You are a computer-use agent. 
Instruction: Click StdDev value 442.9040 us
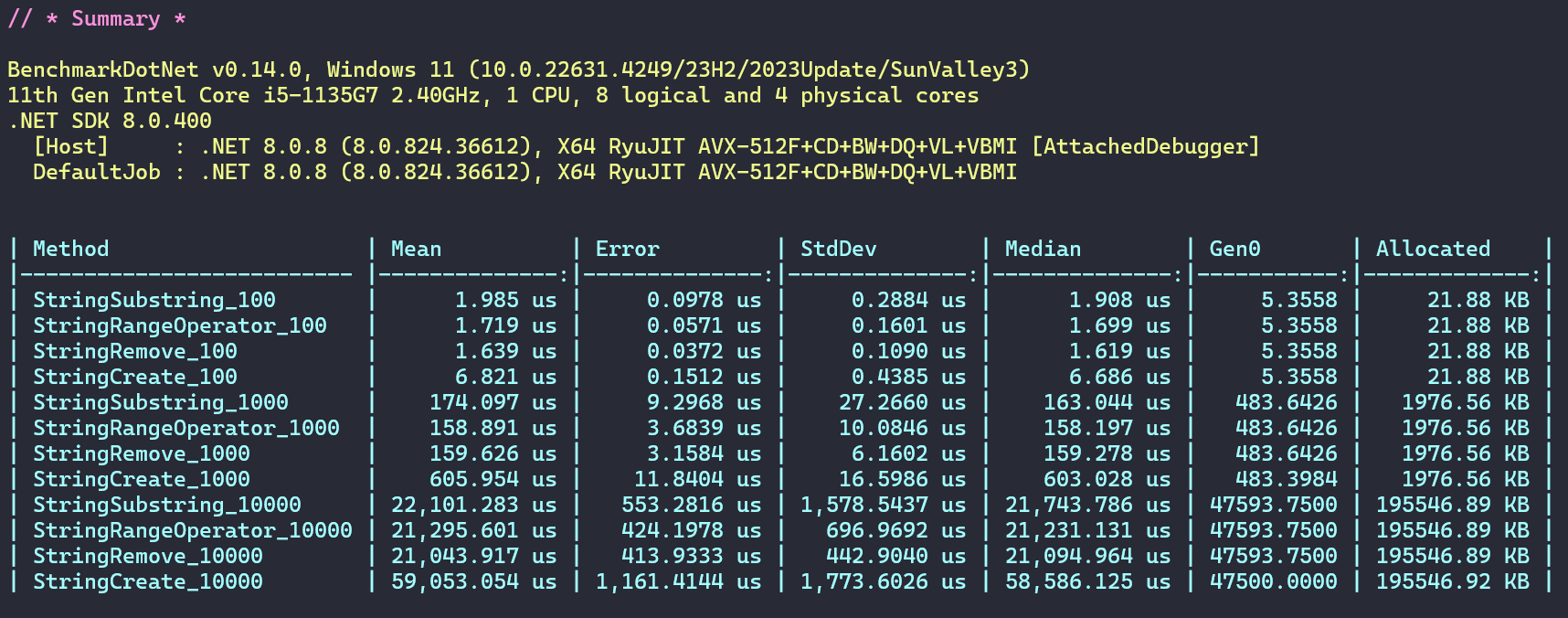coord(896,556)
